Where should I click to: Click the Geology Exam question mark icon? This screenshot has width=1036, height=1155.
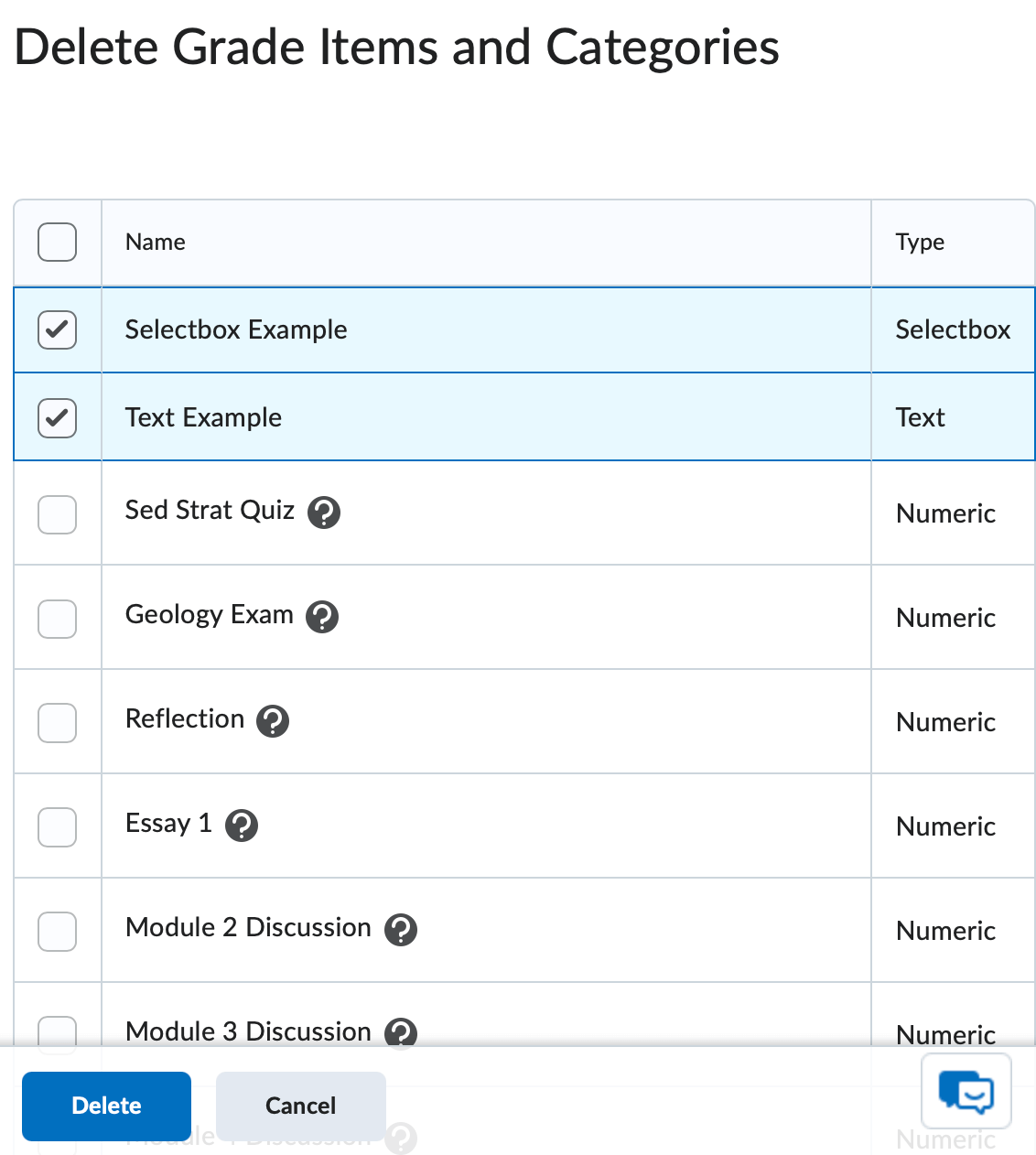[321, 617]
